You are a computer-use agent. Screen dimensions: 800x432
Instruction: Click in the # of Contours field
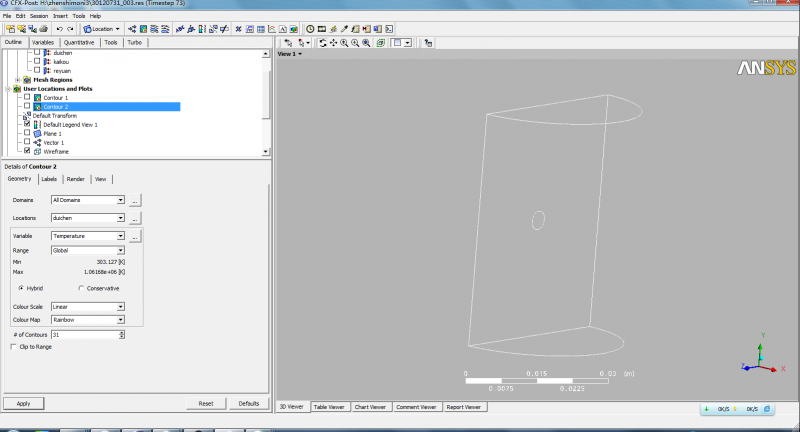pos(85,334)
